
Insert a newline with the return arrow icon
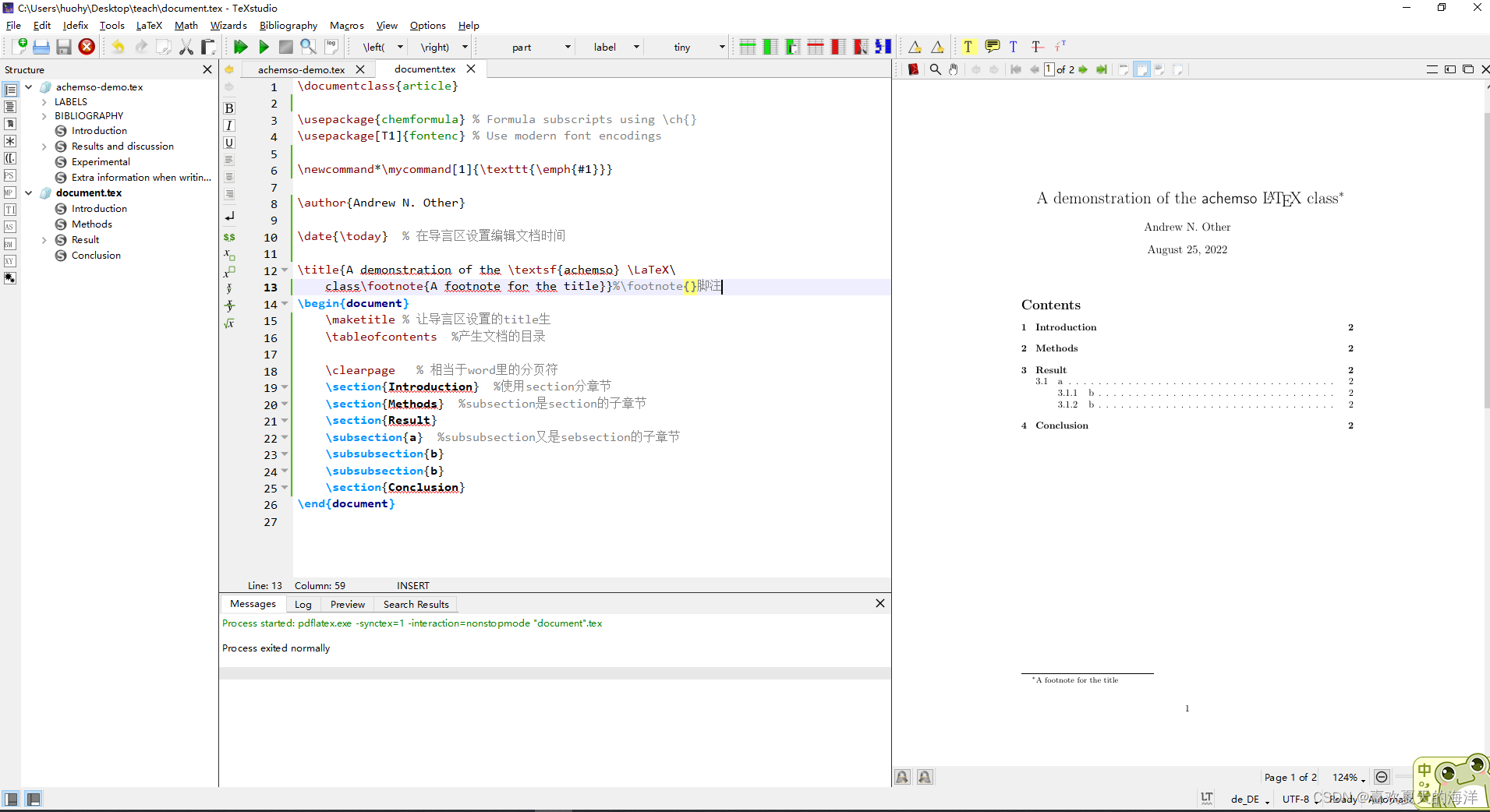[x=229, y=217]
